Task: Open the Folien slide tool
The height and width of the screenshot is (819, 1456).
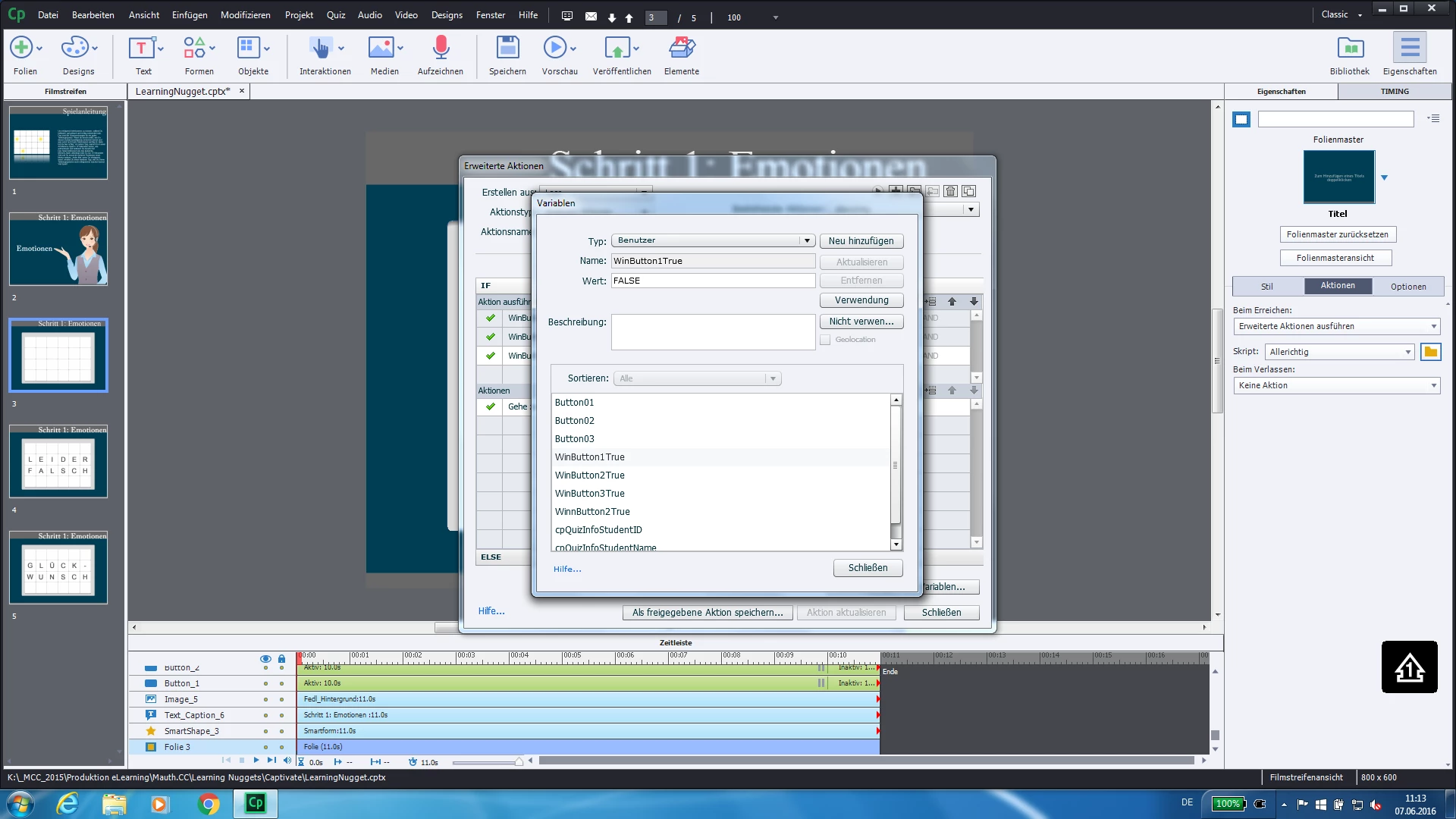Action: tap(21, 48)
